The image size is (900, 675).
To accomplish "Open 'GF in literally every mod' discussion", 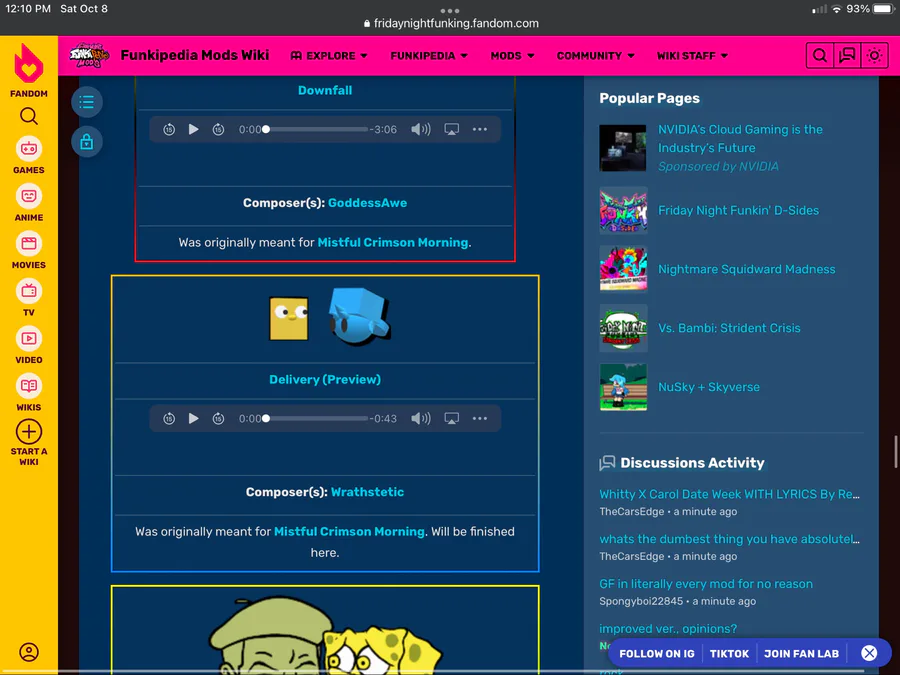I will [x=706, y=584].
